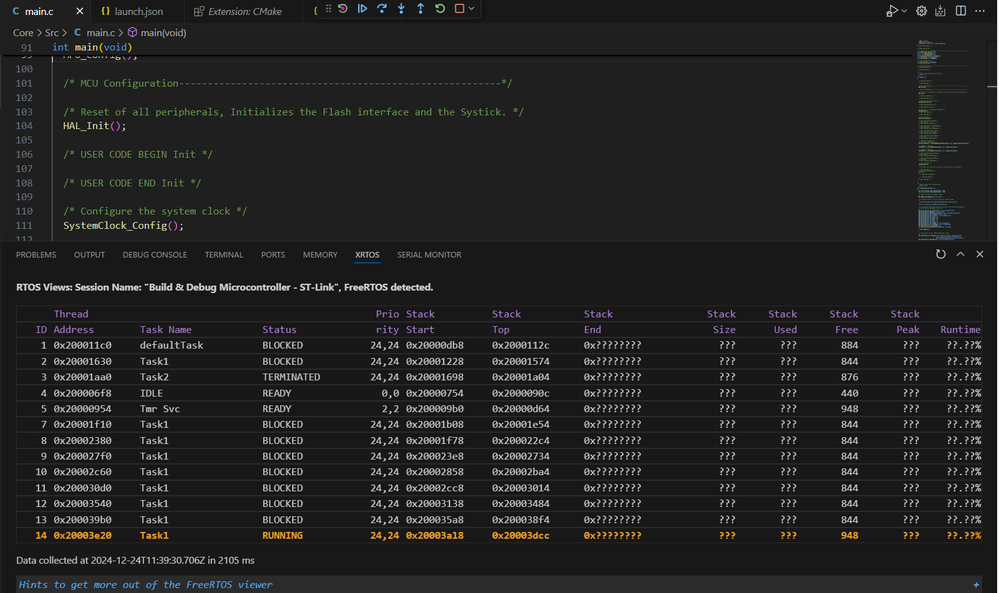This screenshot has width=999, height=593.
Task: Maximize the panel with the chevron-up icon
Action: tap(960, 254)
